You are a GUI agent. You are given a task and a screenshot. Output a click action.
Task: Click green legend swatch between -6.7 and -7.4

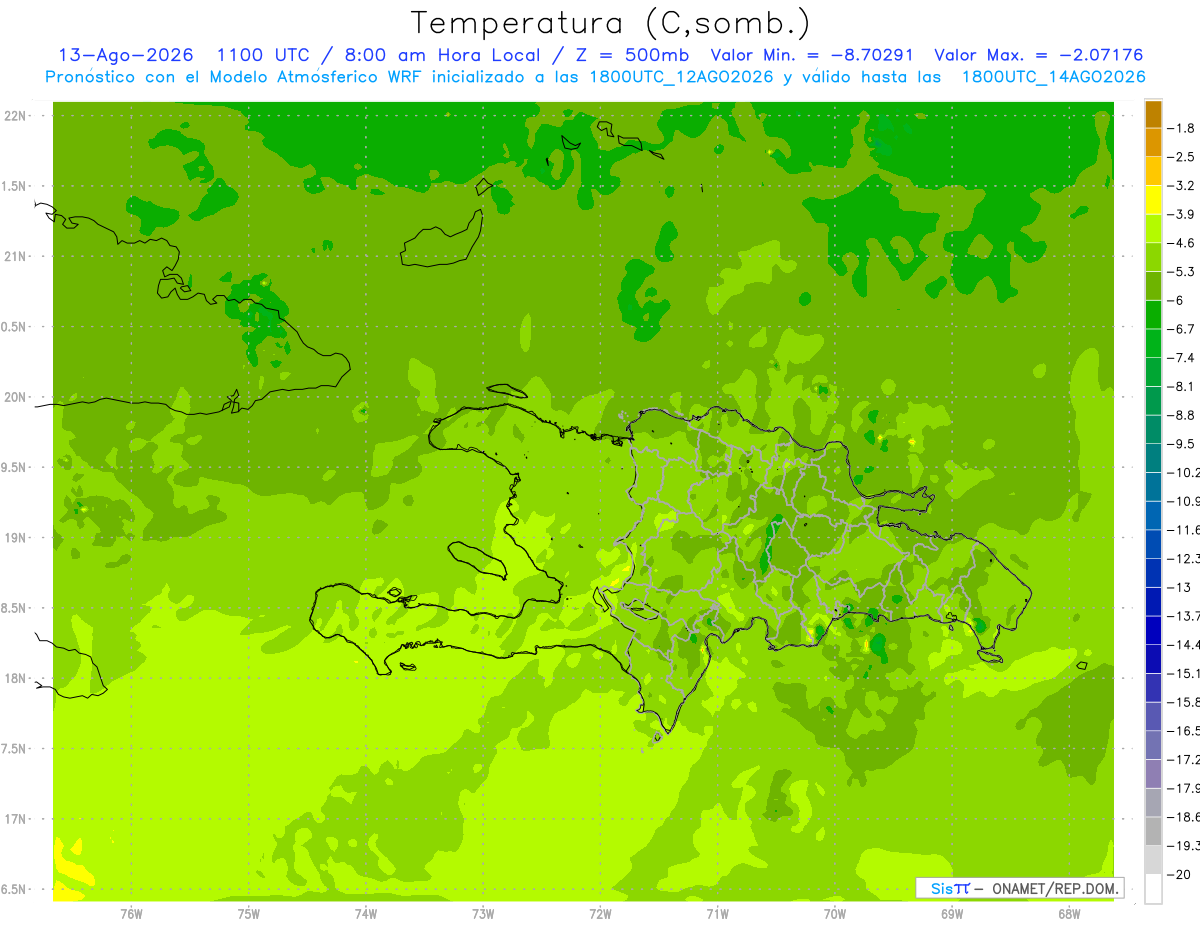(x=1153, y=343)
